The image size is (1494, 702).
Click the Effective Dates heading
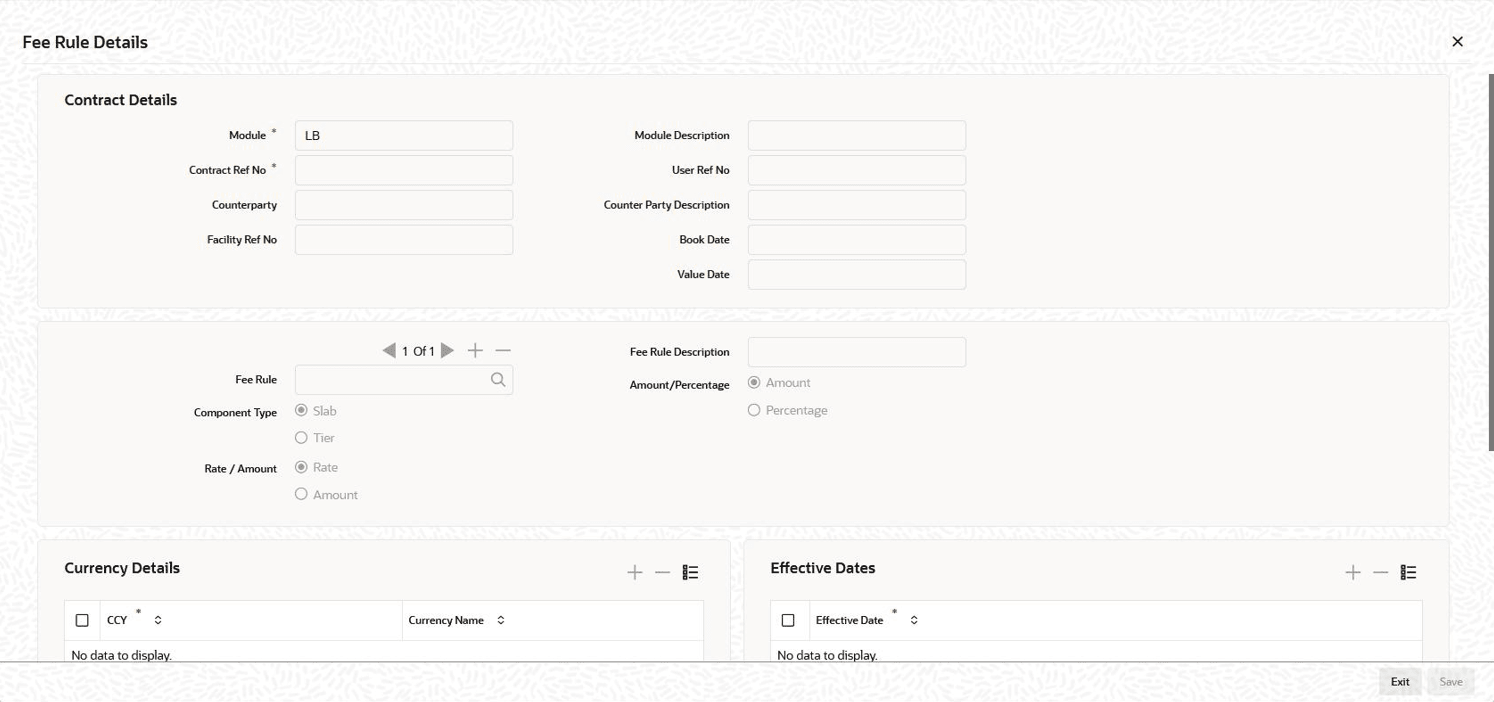click(823, 568)
